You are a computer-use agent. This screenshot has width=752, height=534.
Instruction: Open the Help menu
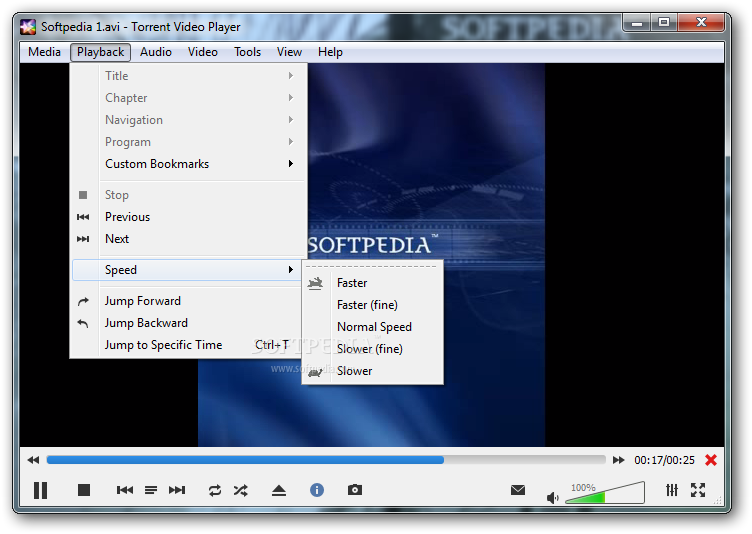pos(330,52)
